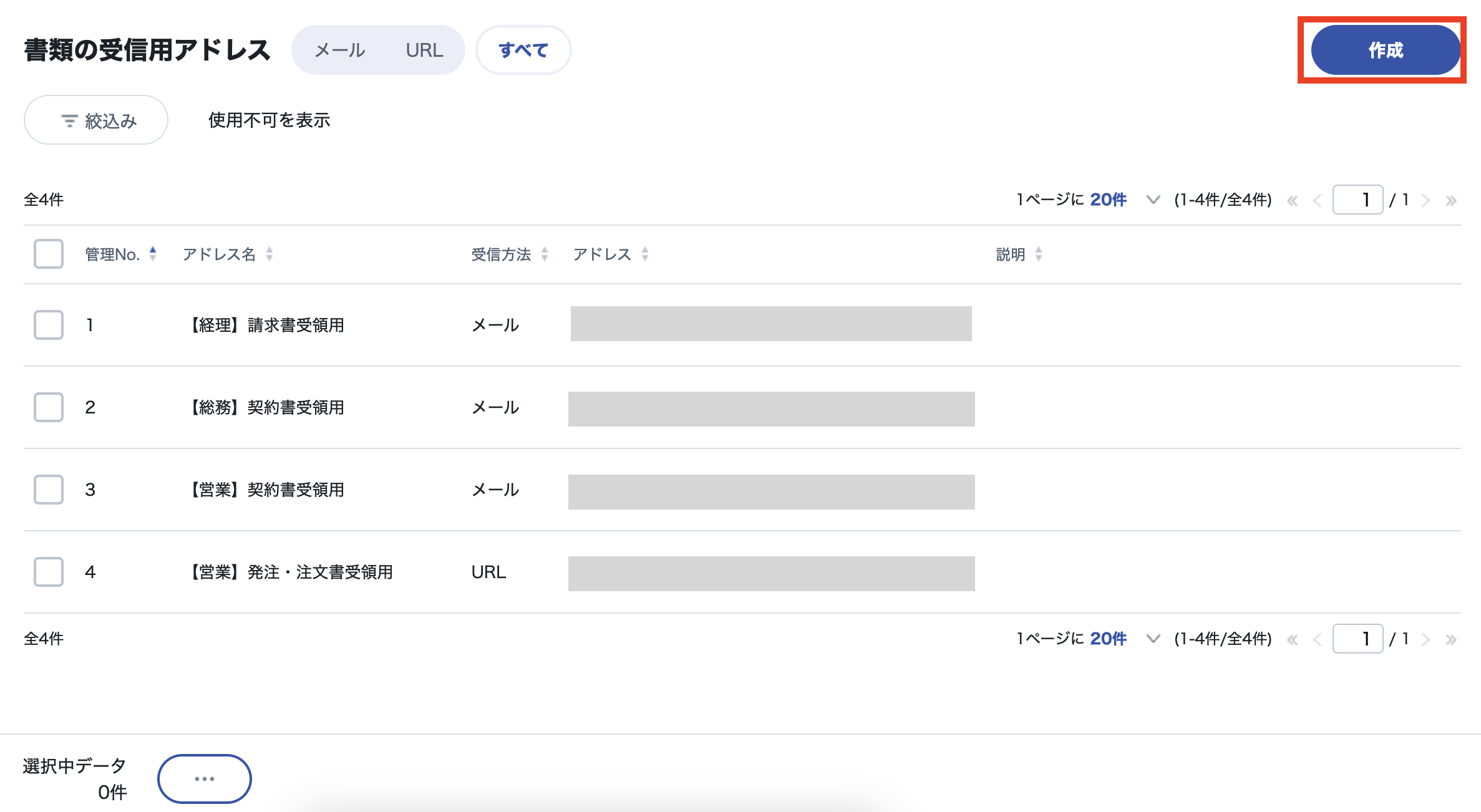
Task: Go to last page in top pagination
Action: (1451, 201)
